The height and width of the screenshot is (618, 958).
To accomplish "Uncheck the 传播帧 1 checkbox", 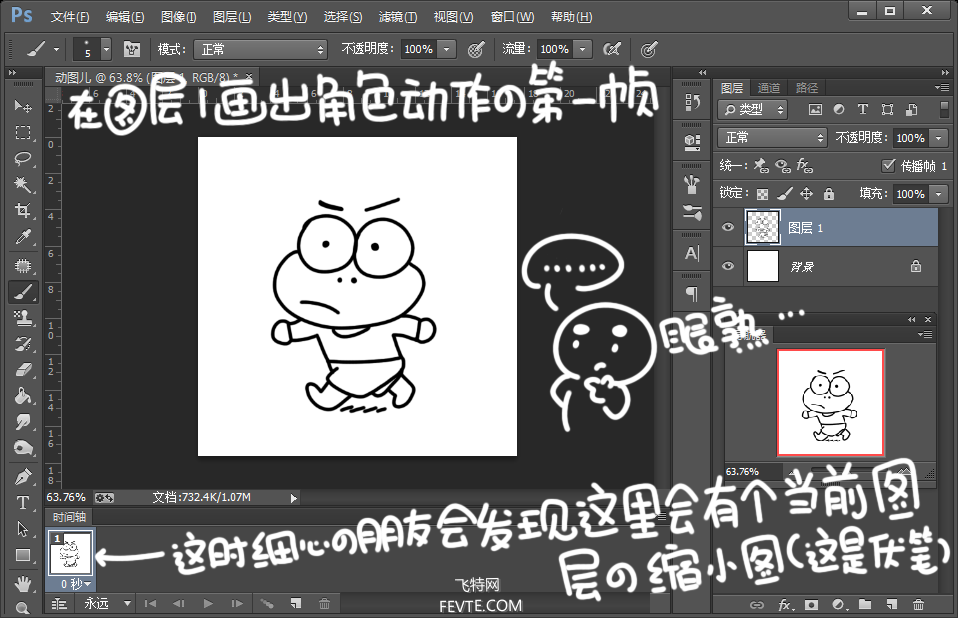I will tap(888, 165).
